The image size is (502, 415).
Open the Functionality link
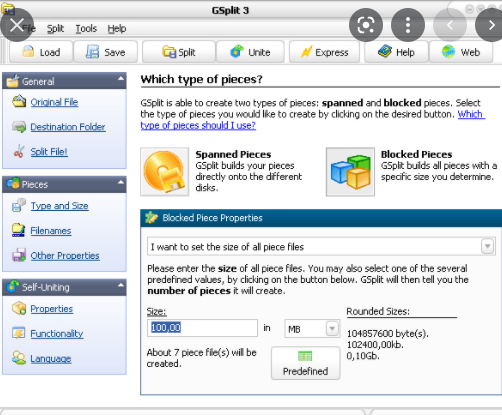coord(57,334)
